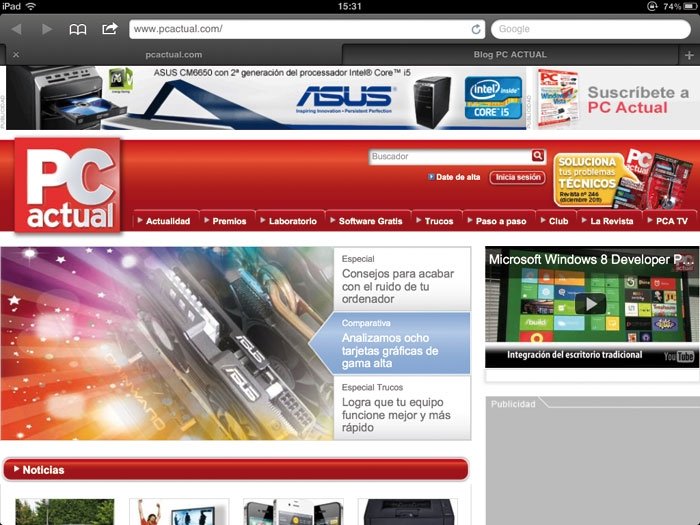
Task: Open the news thumbnail showing iPhones
Action: tap(293, 512)
